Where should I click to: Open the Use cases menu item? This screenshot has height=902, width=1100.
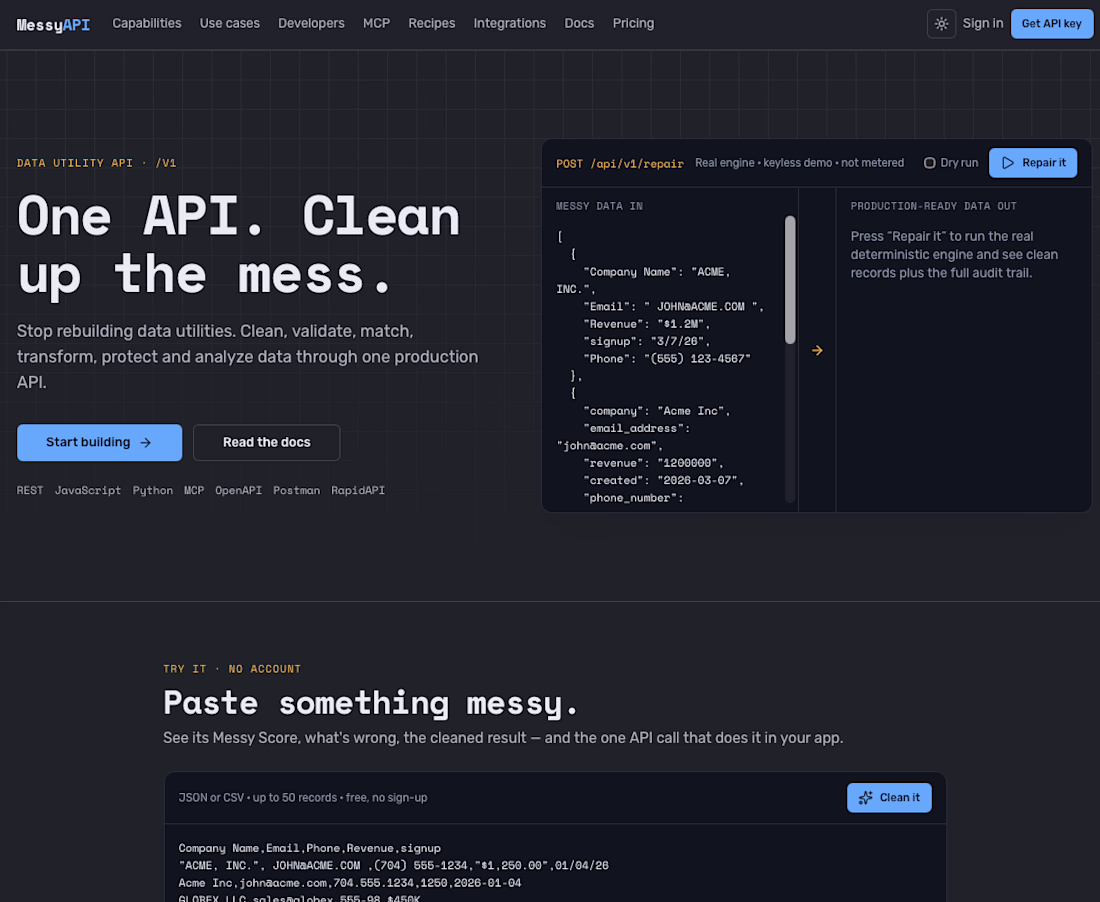(x=229, y=23)
